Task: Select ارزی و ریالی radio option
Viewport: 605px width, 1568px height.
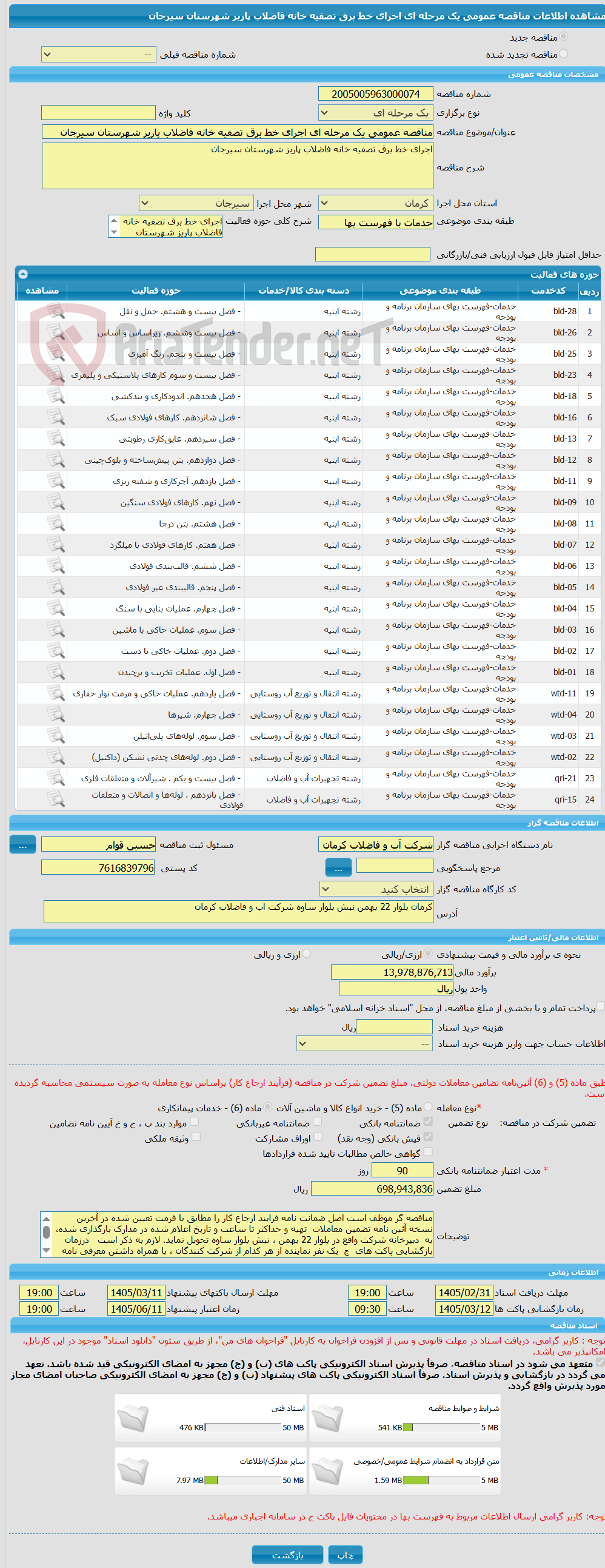Action: tap(307, 954)
